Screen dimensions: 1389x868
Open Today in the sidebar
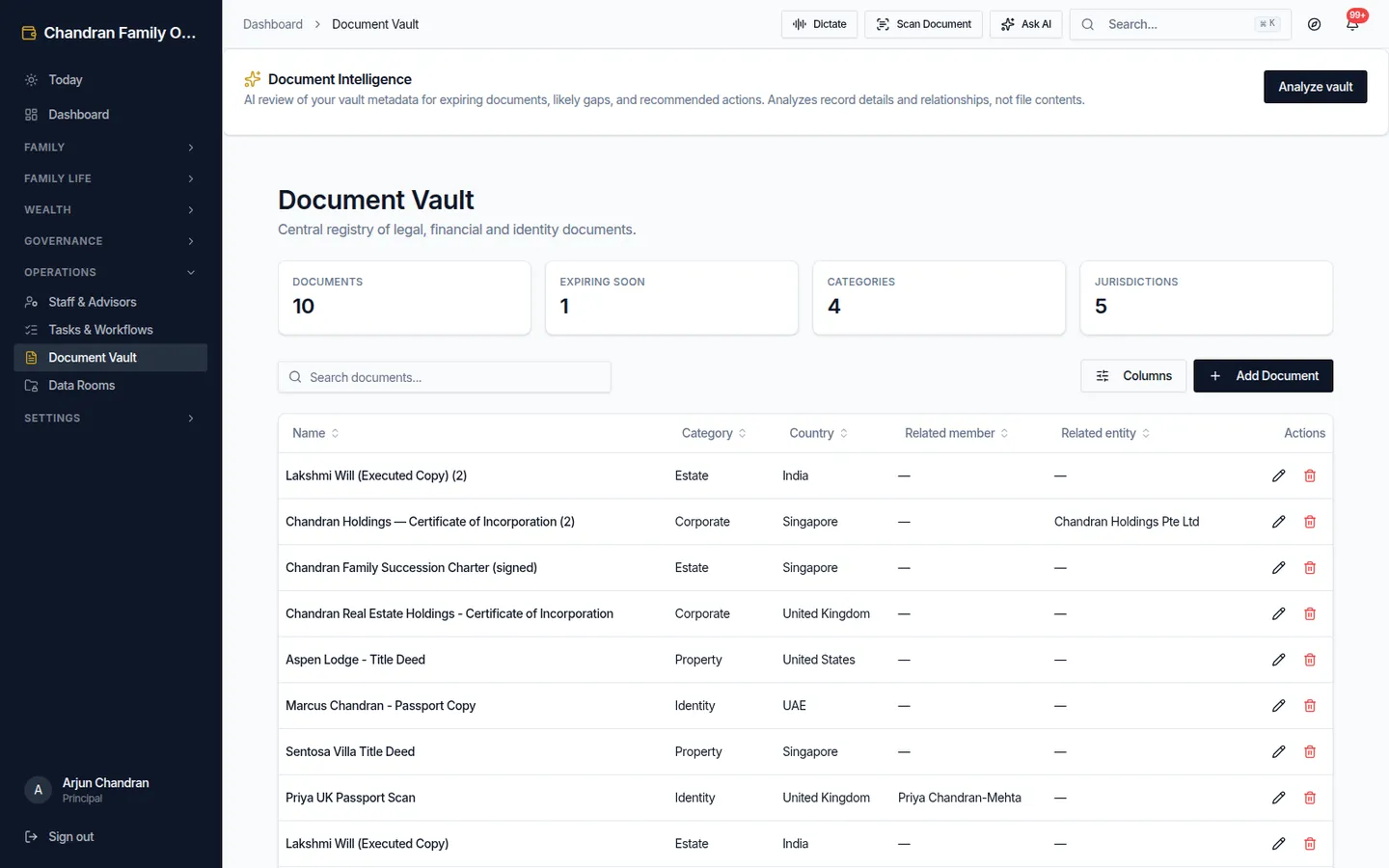pos(110,79)
